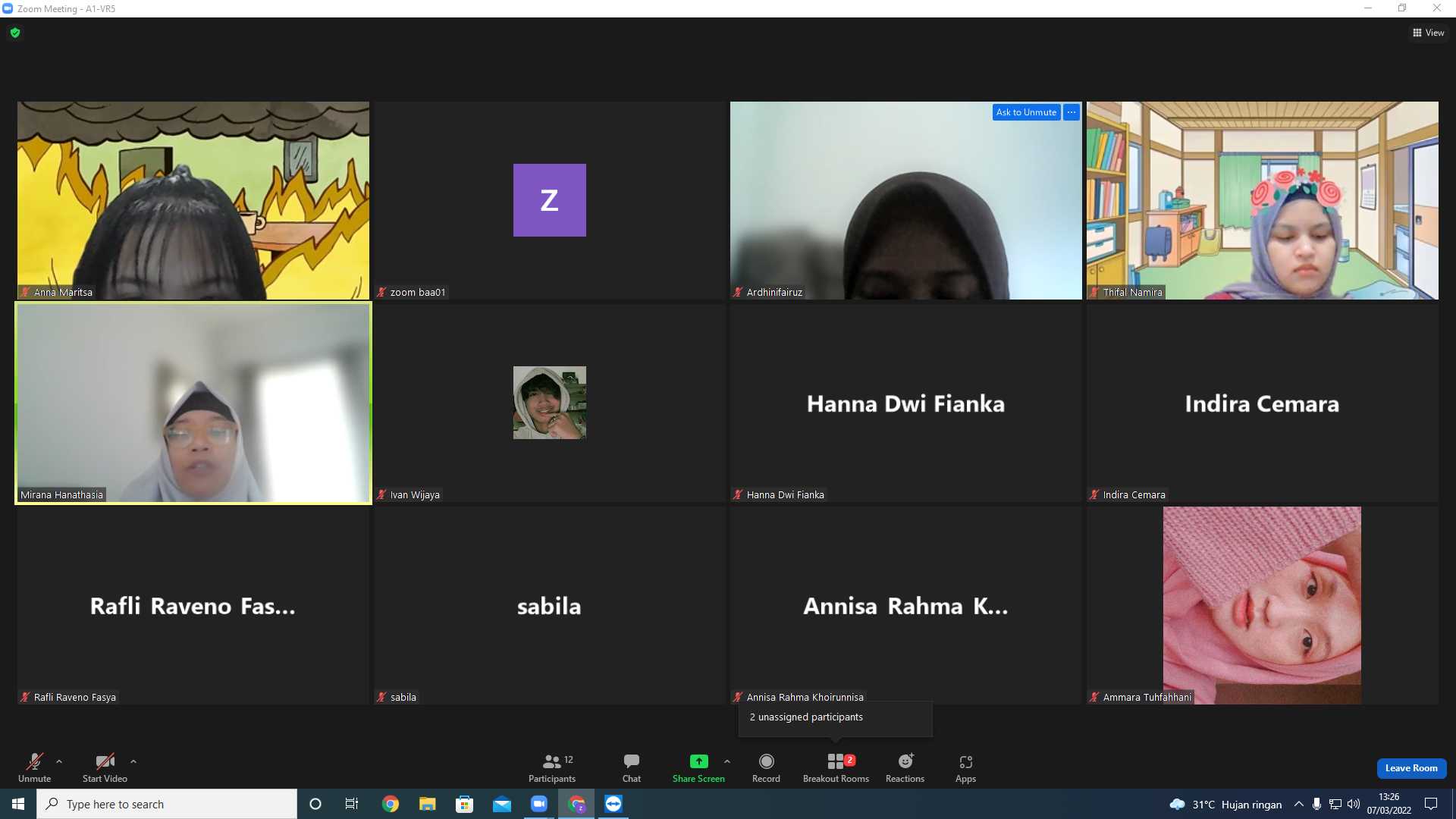Viewport: 1456px width, 819px height.
Task: Click the 2 unassigned participants tooltip
Action: click(836, 717)
